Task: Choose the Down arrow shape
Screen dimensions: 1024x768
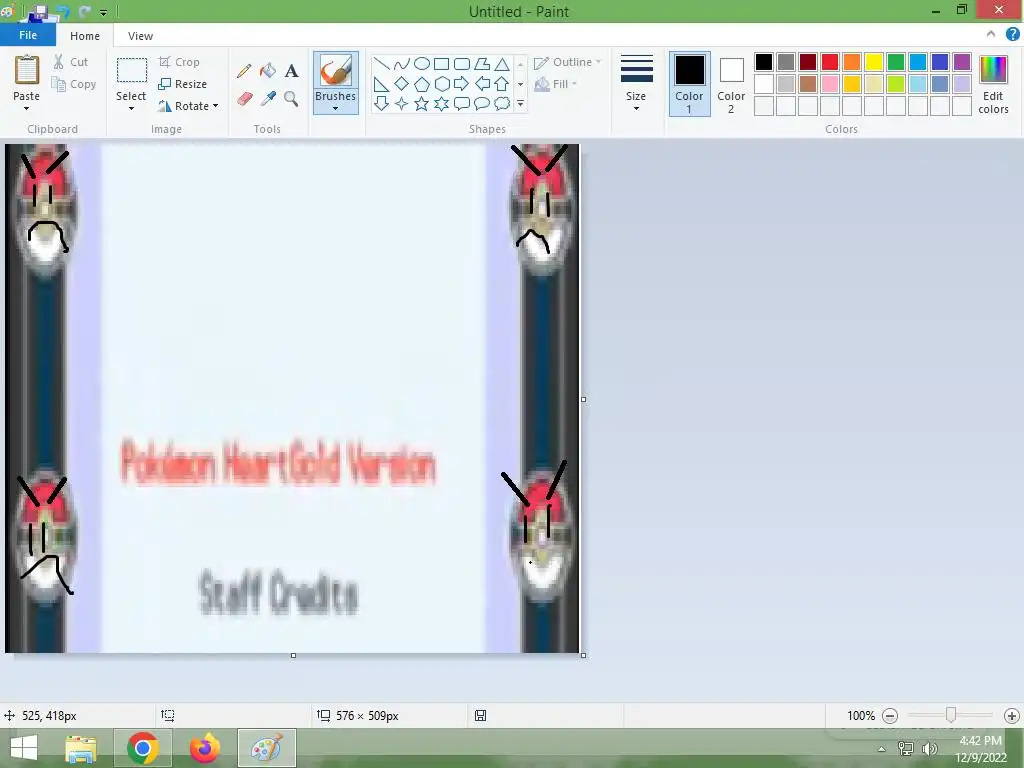Action: pyautogui.click(x=381, y=103)
